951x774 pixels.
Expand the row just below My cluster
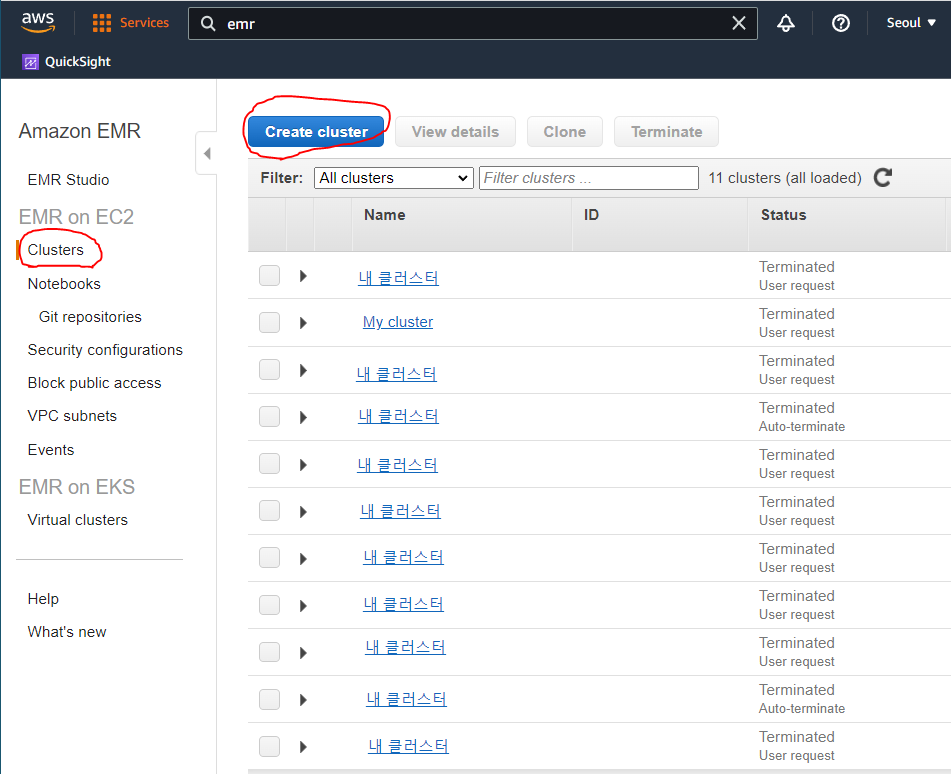click(303, 370)
